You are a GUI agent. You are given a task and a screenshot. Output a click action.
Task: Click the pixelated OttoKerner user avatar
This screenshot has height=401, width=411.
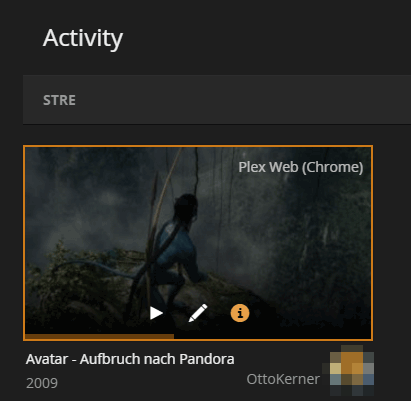point(352,370)
